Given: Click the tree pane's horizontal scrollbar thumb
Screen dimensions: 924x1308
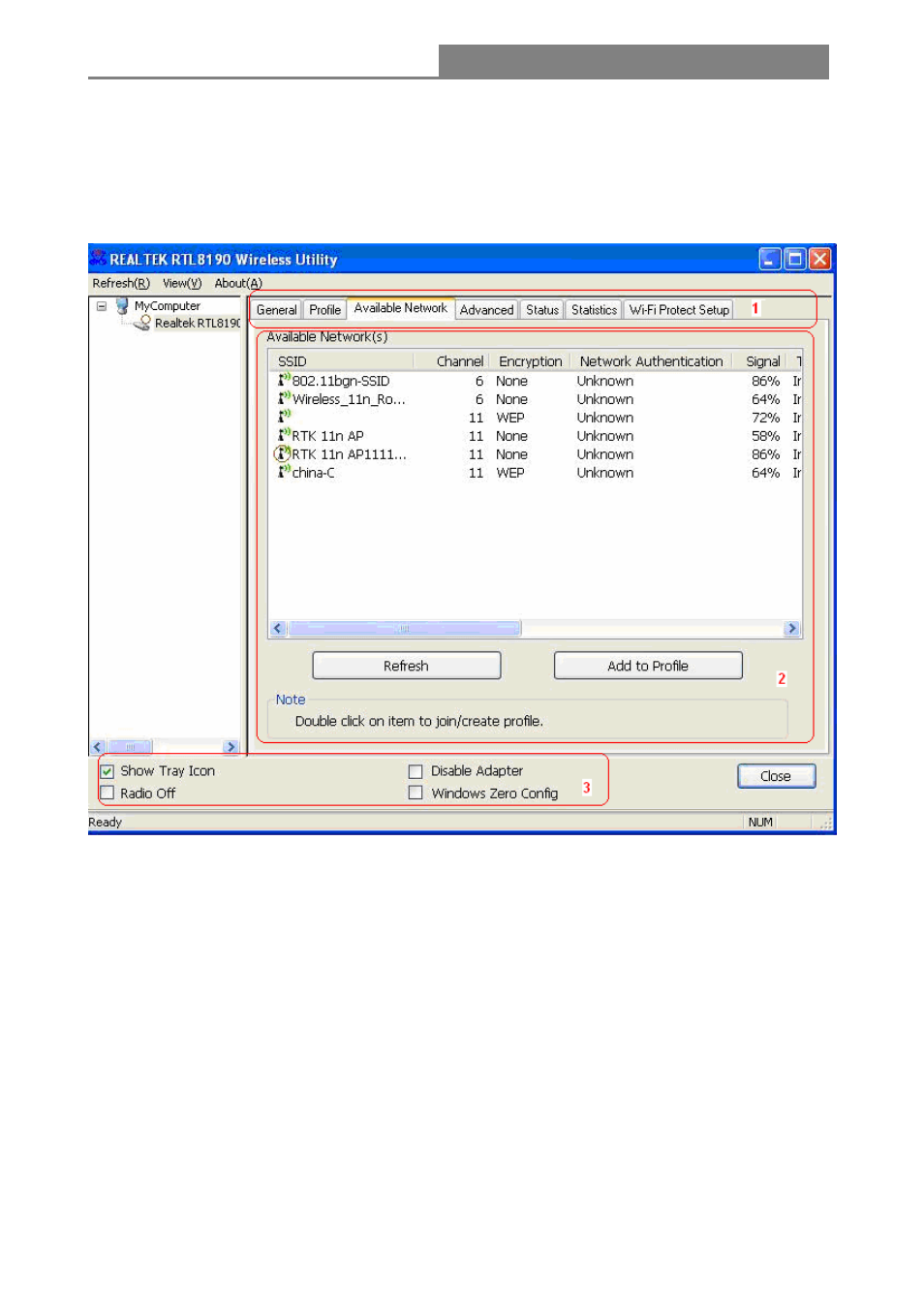Looking at the screenshot, I should tap(130, 747).
